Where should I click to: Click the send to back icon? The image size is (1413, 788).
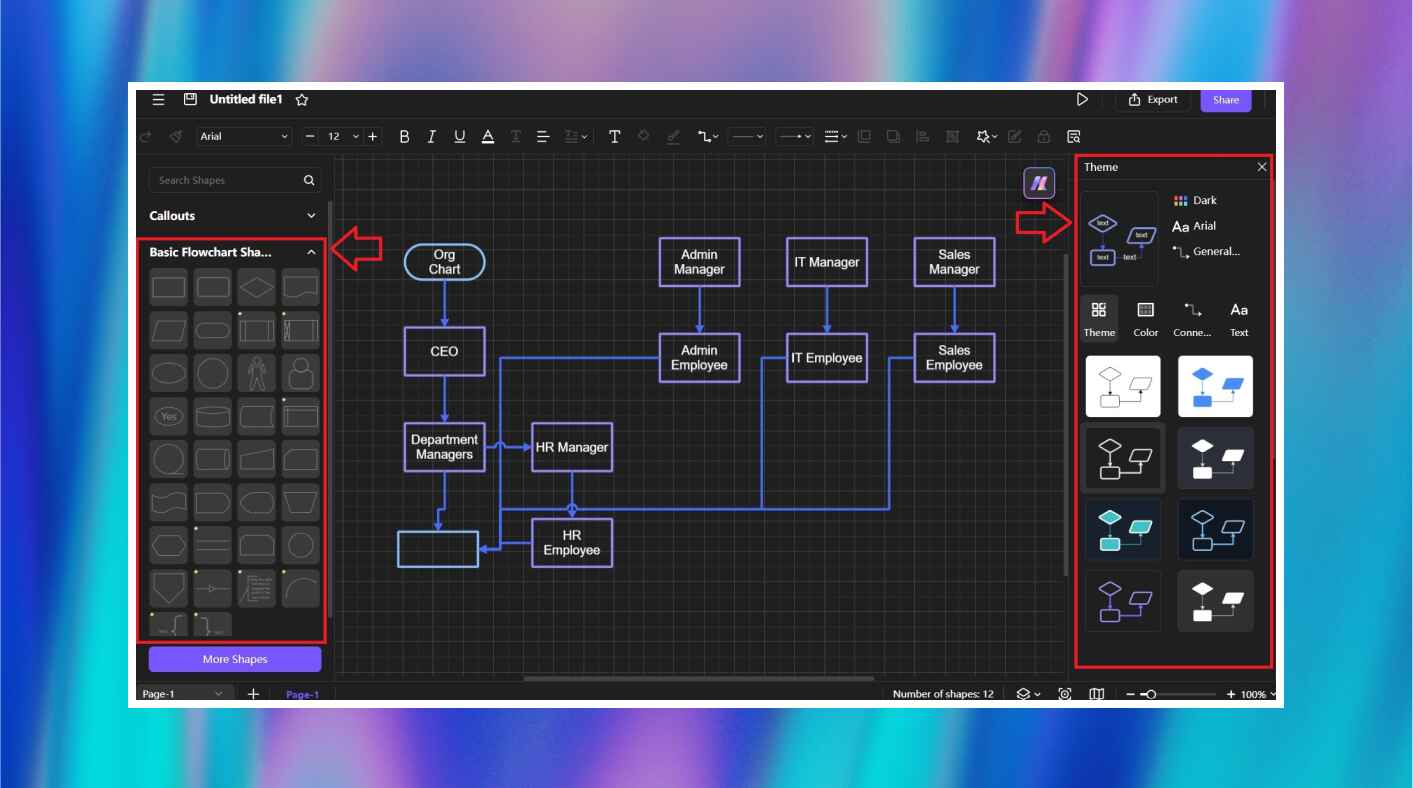893,136
